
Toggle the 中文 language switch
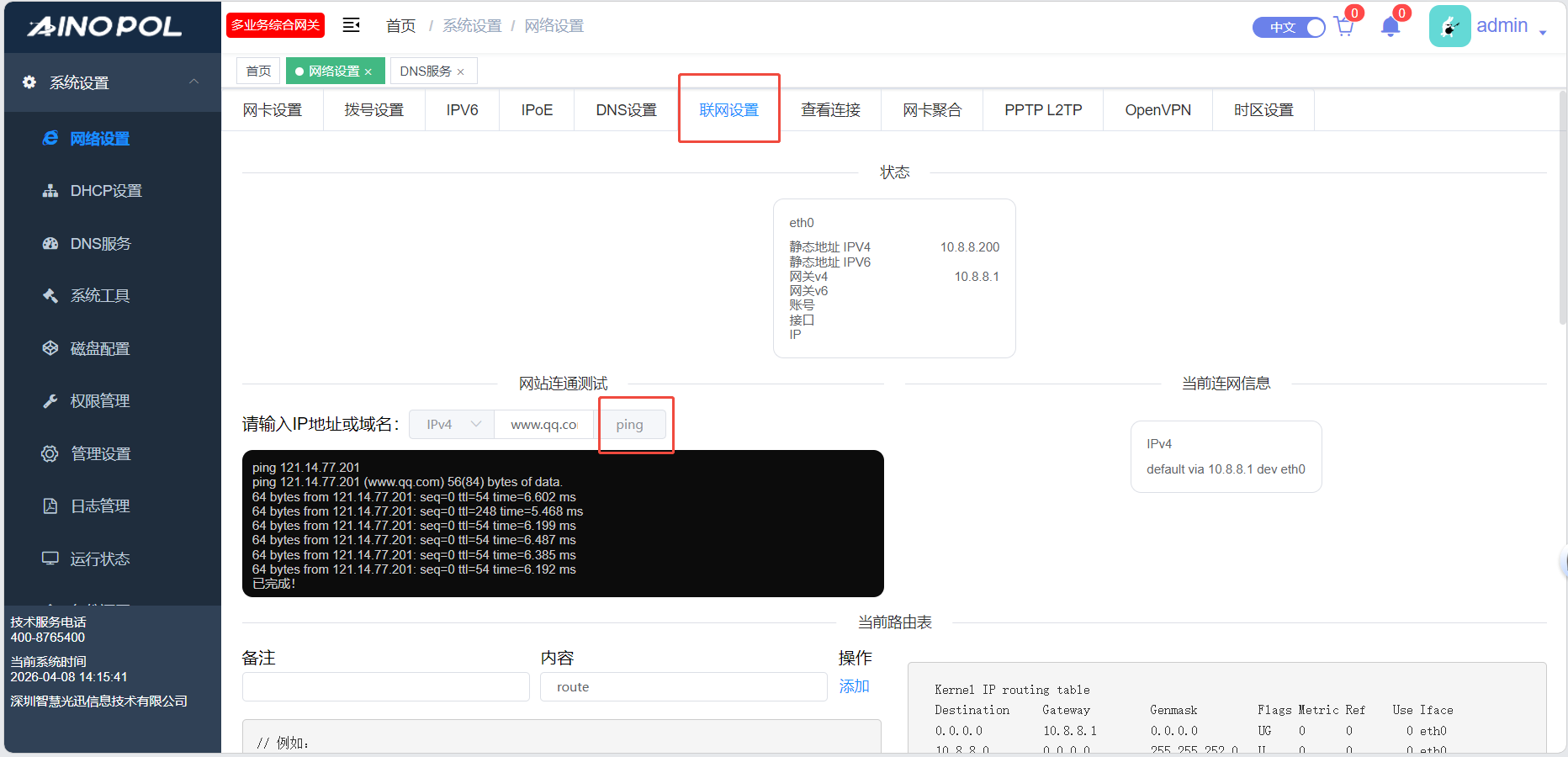(x=1289, y=28)
